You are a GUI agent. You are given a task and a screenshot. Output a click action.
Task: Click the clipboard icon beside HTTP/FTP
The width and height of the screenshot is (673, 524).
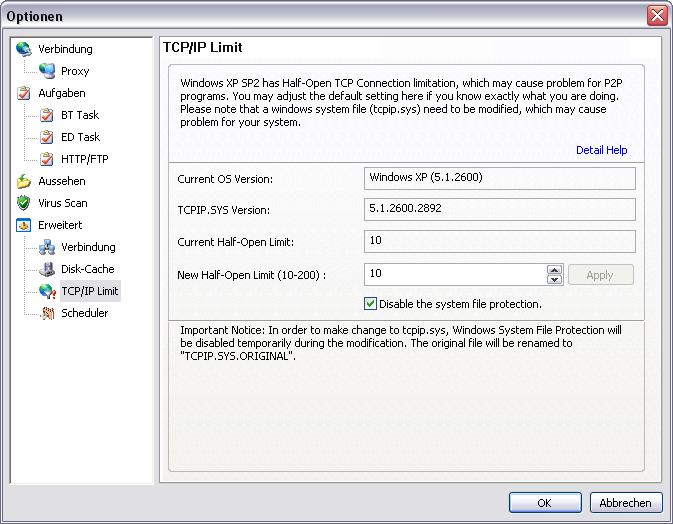pos(46,159)
